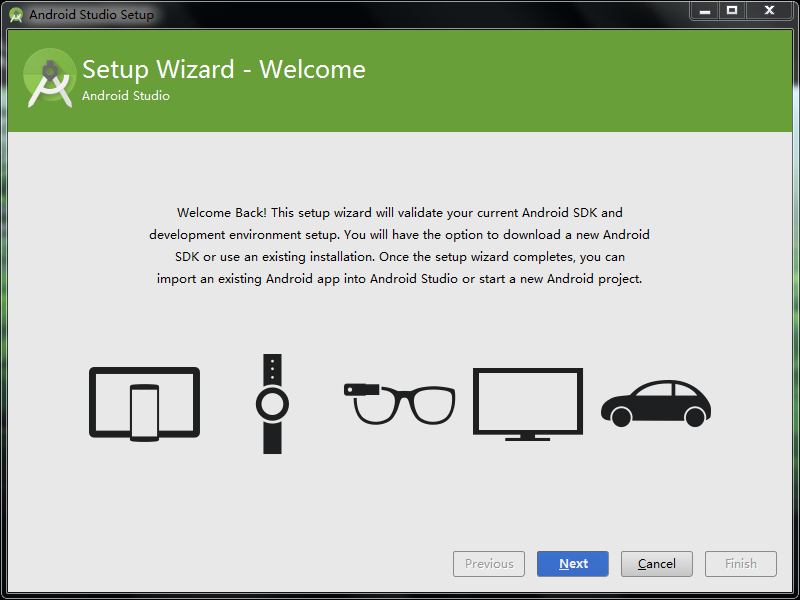Screen dimensions: 800x600
Task: Minimize the Android Studio Setup window
Action: tap(705, 10)
